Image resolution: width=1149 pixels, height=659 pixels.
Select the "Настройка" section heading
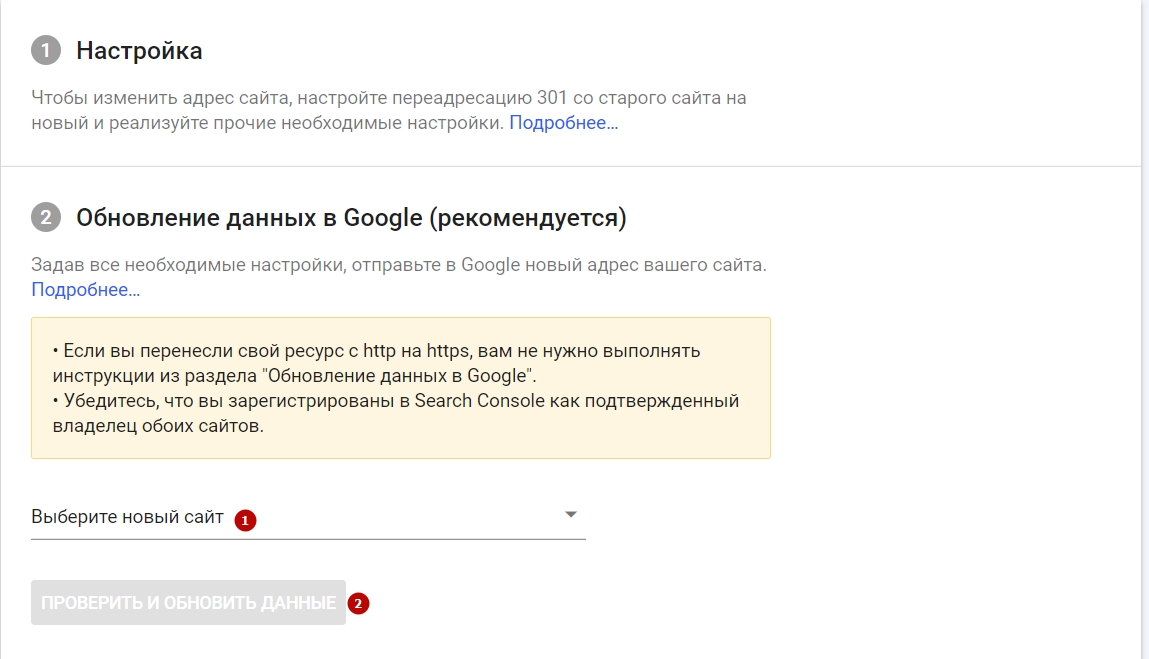point(139,50)
